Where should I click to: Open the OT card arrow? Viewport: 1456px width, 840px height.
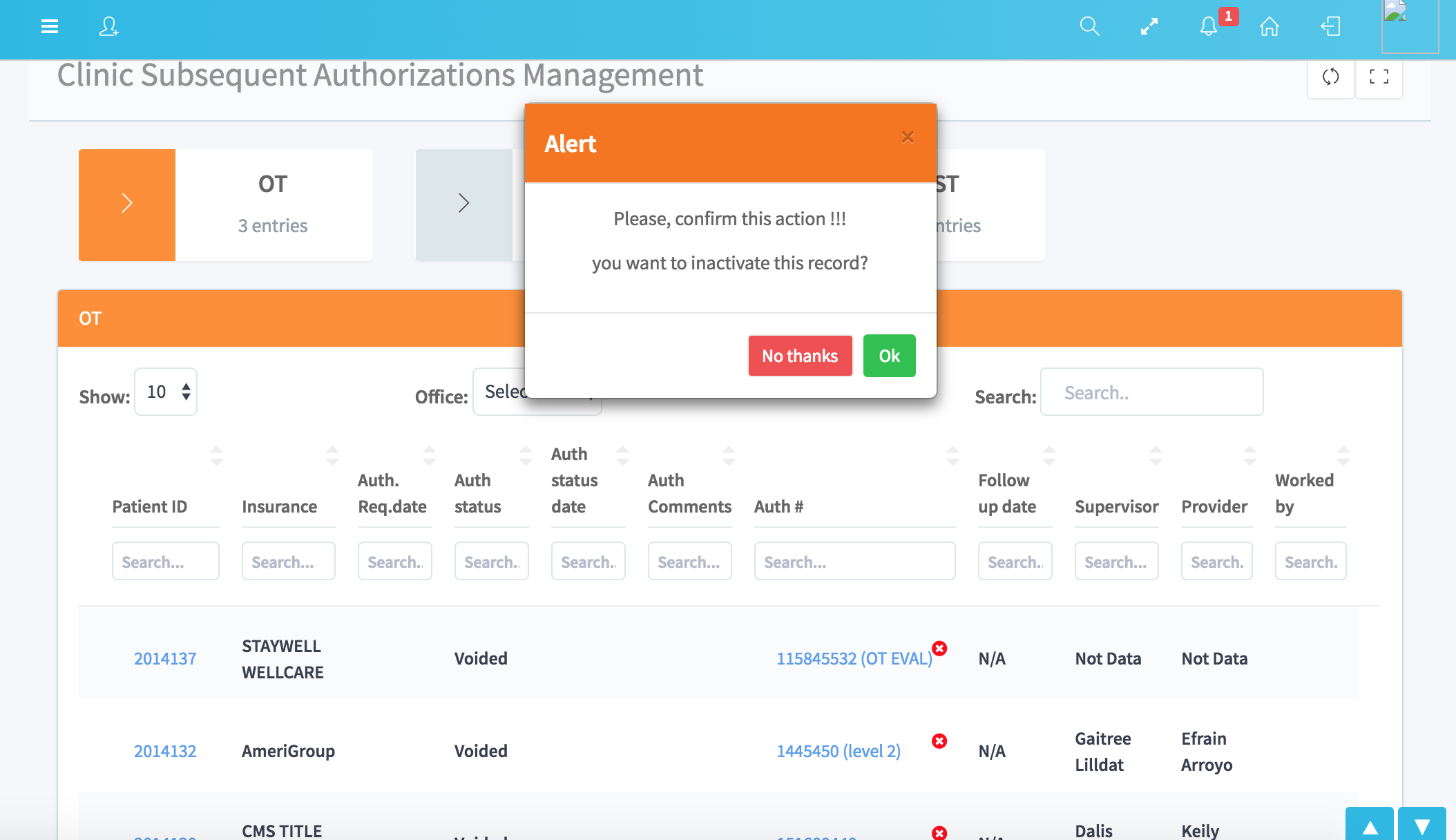pos(127,204)
